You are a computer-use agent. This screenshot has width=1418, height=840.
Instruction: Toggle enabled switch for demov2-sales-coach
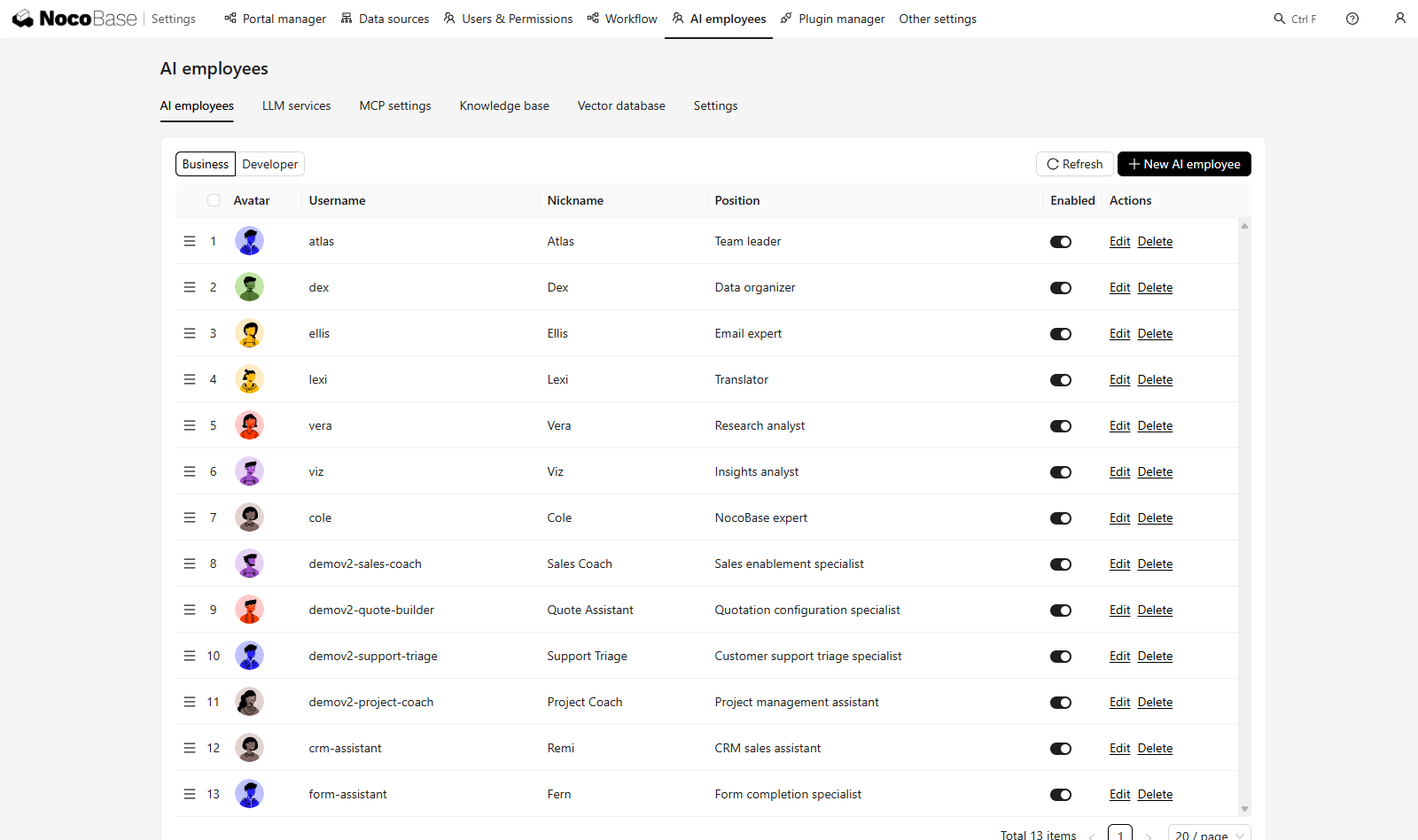coord(1061,564)
